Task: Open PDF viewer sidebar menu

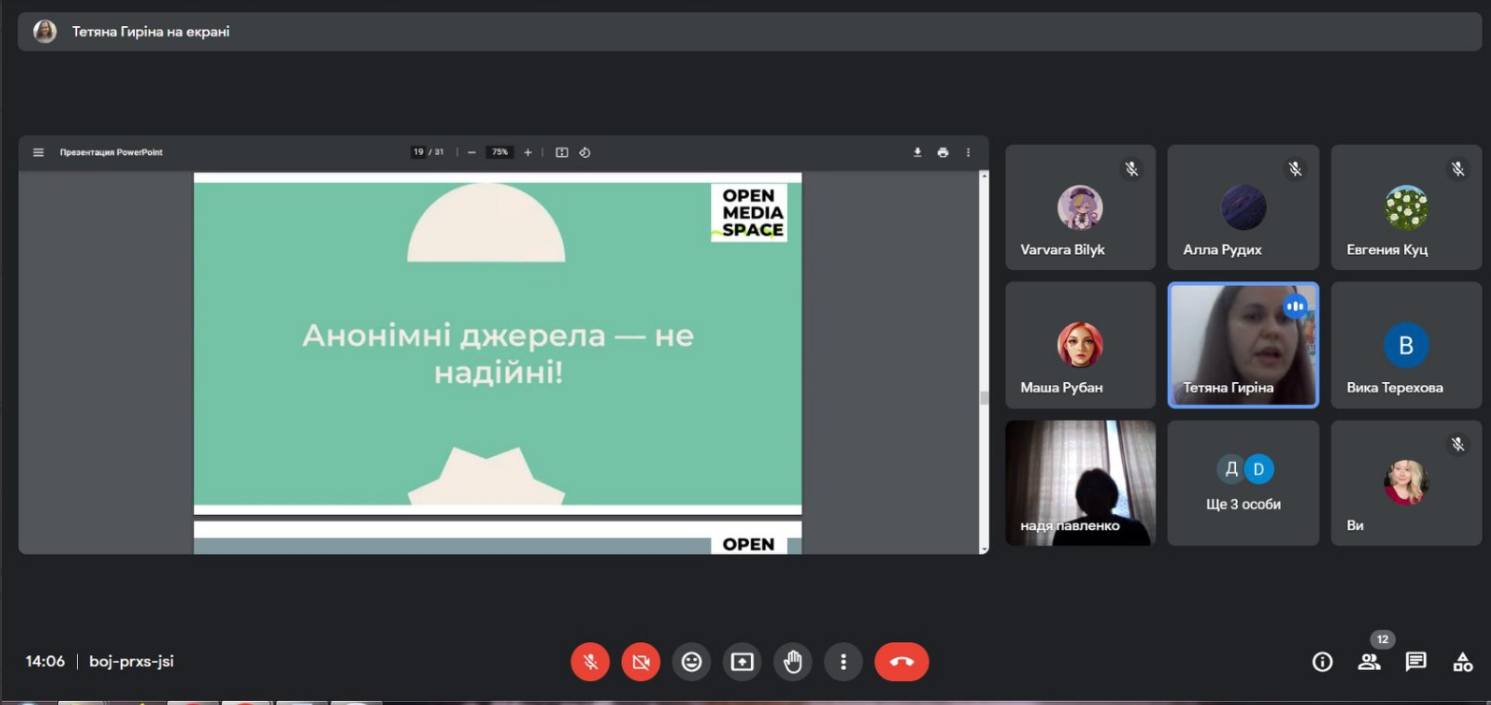Action: (38, 152)
